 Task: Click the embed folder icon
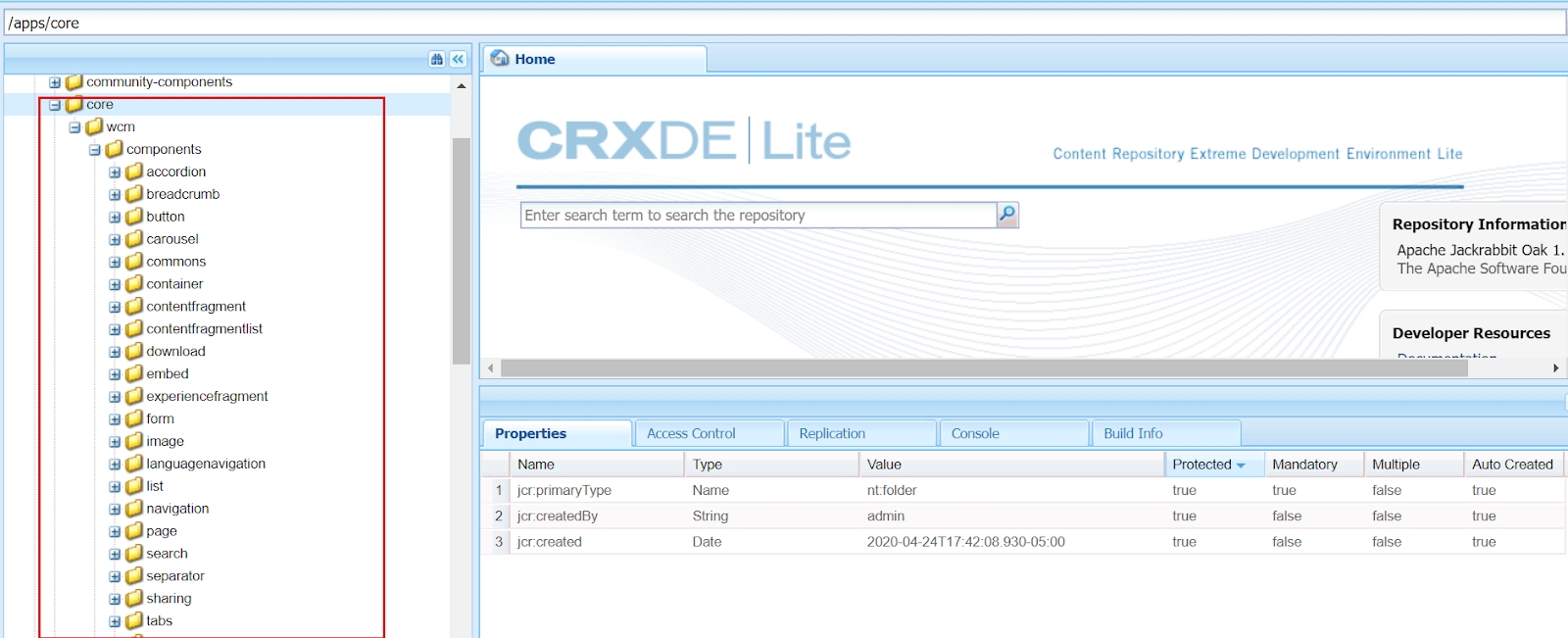[134, 373]
